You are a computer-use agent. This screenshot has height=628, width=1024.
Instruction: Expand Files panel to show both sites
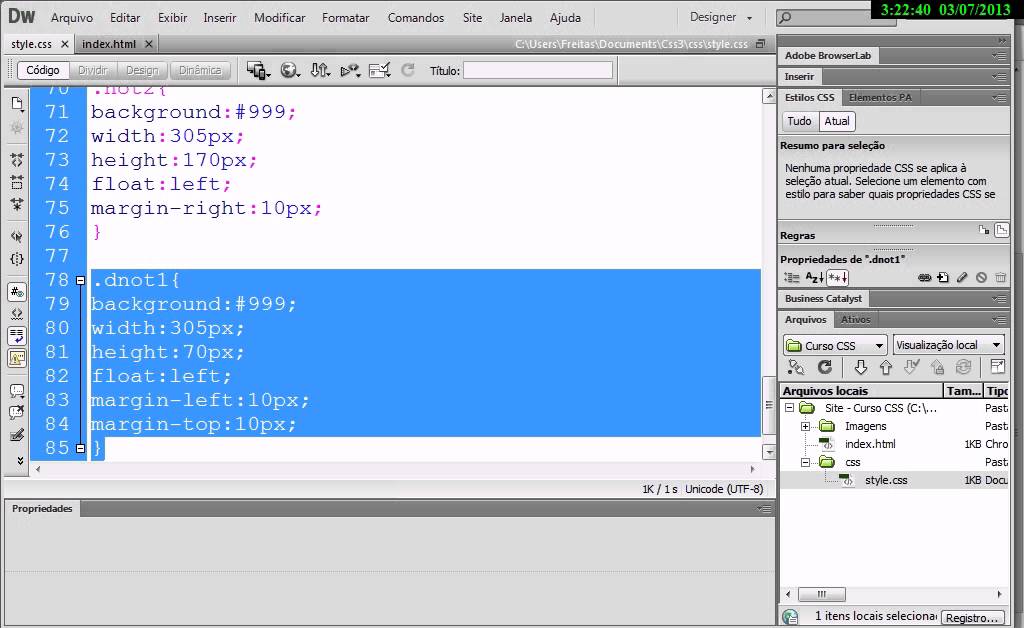(997, 367)
